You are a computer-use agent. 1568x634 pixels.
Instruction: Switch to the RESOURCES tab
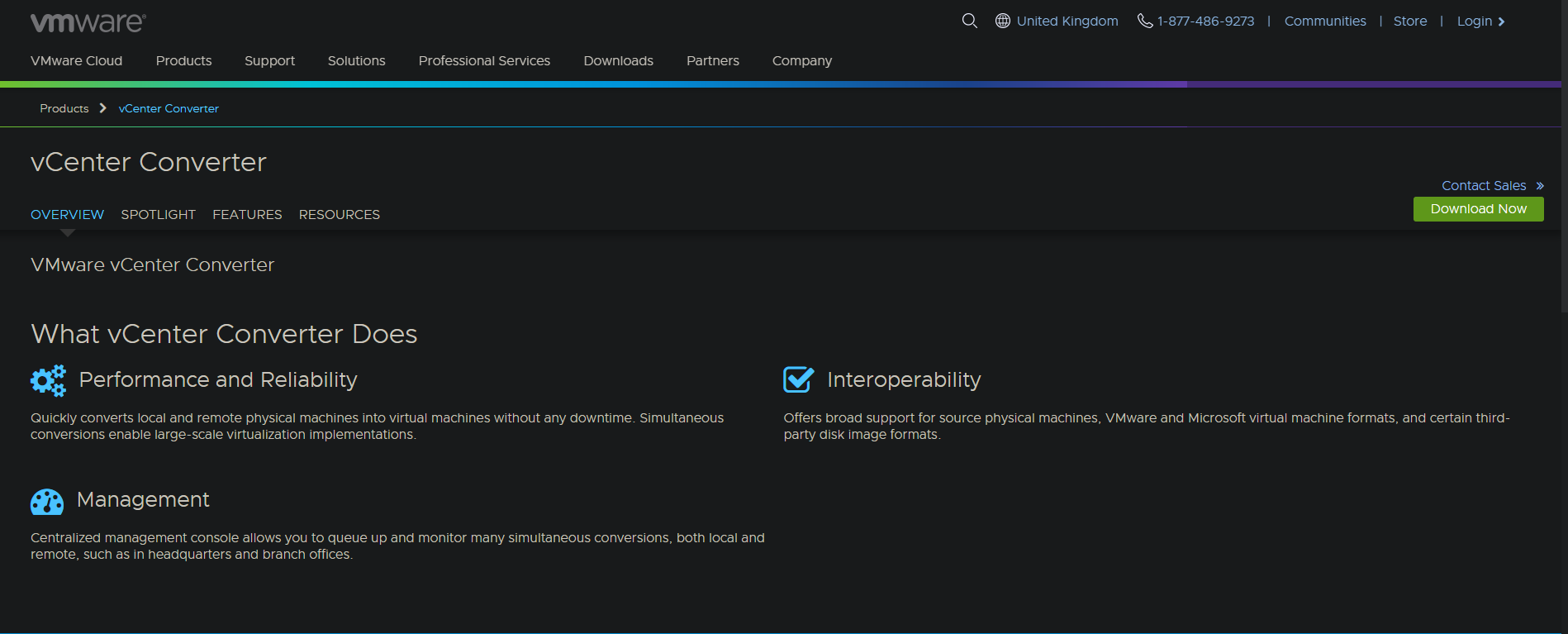pos(340,214)
